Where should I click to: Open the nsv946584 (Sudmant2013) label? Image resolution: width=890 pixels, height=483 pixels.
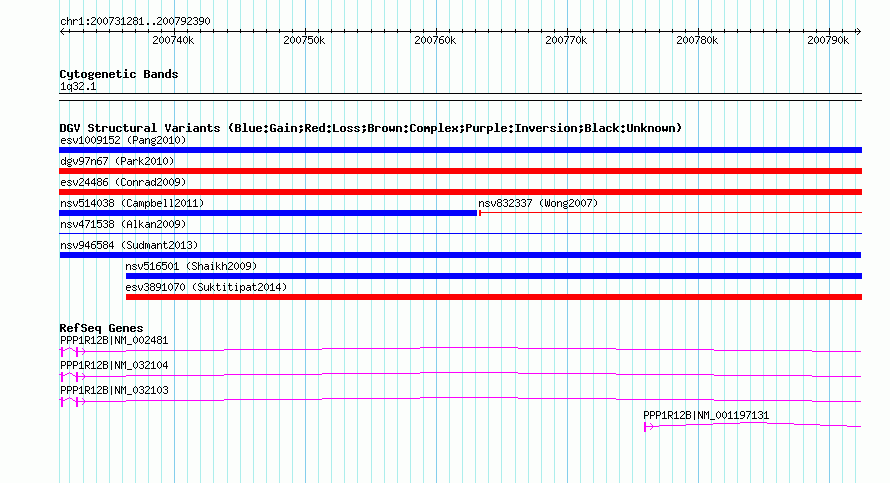pyautogui.click(x=129, y=245)
